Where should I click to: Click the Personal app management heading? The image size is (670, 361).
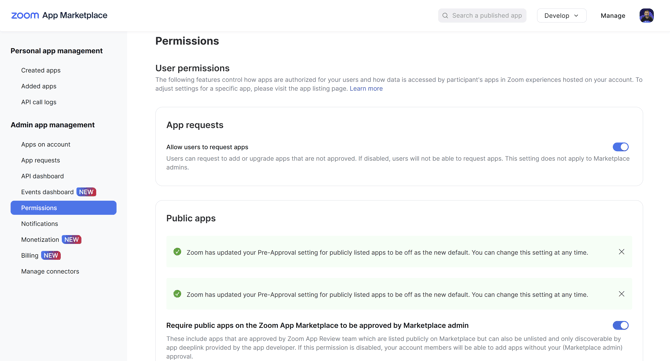56,50
